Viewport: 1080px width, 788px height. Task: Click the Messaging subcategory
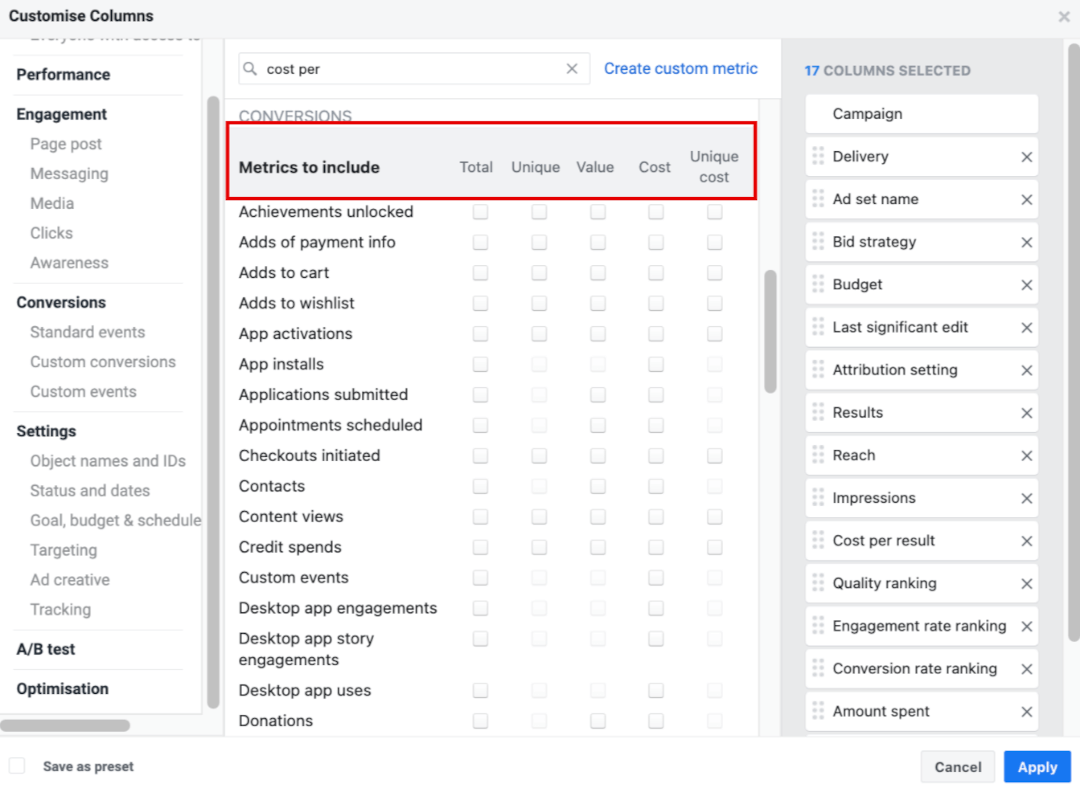pyautogui.click(x=69, y=174)
